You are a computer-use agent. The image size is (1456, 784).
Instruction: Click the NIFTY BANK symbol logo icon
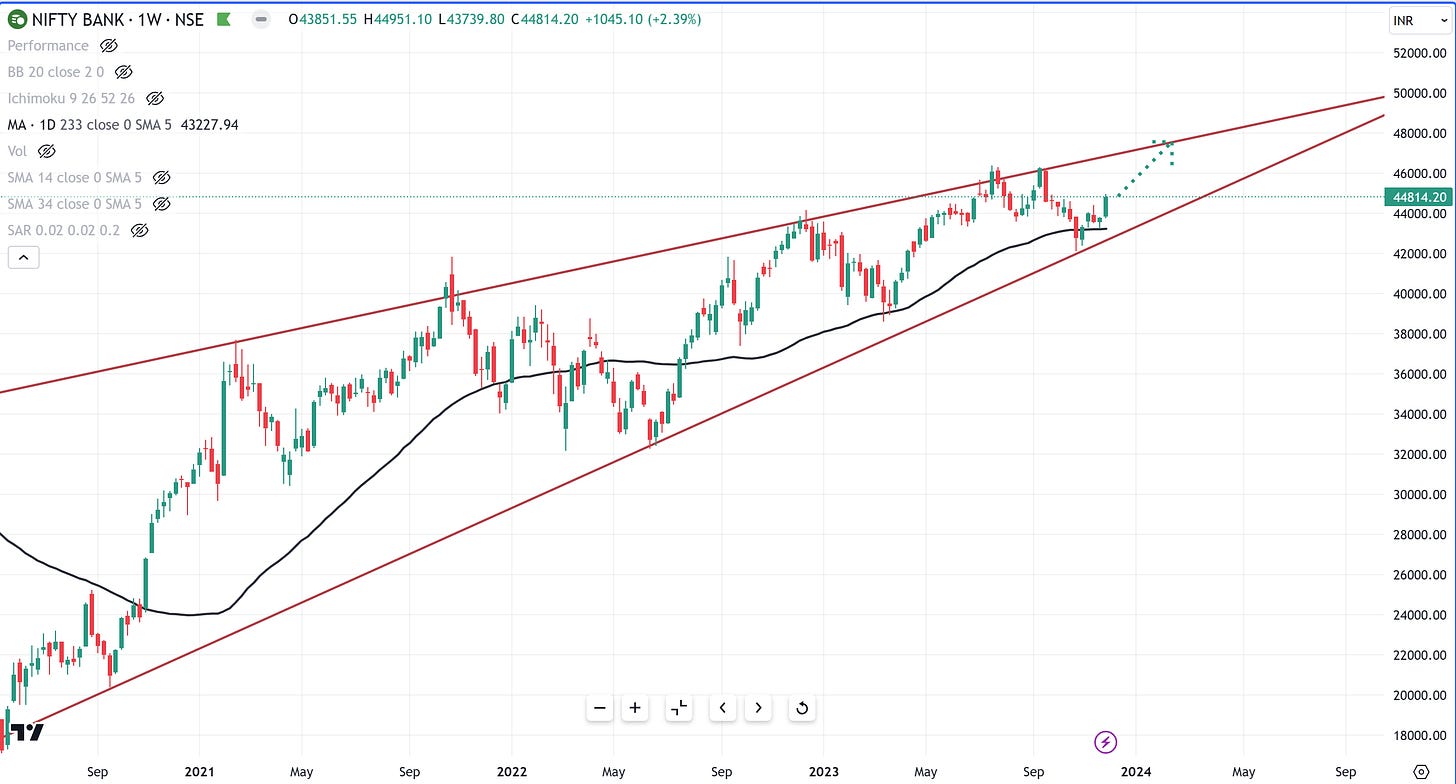tap(18, 19)
